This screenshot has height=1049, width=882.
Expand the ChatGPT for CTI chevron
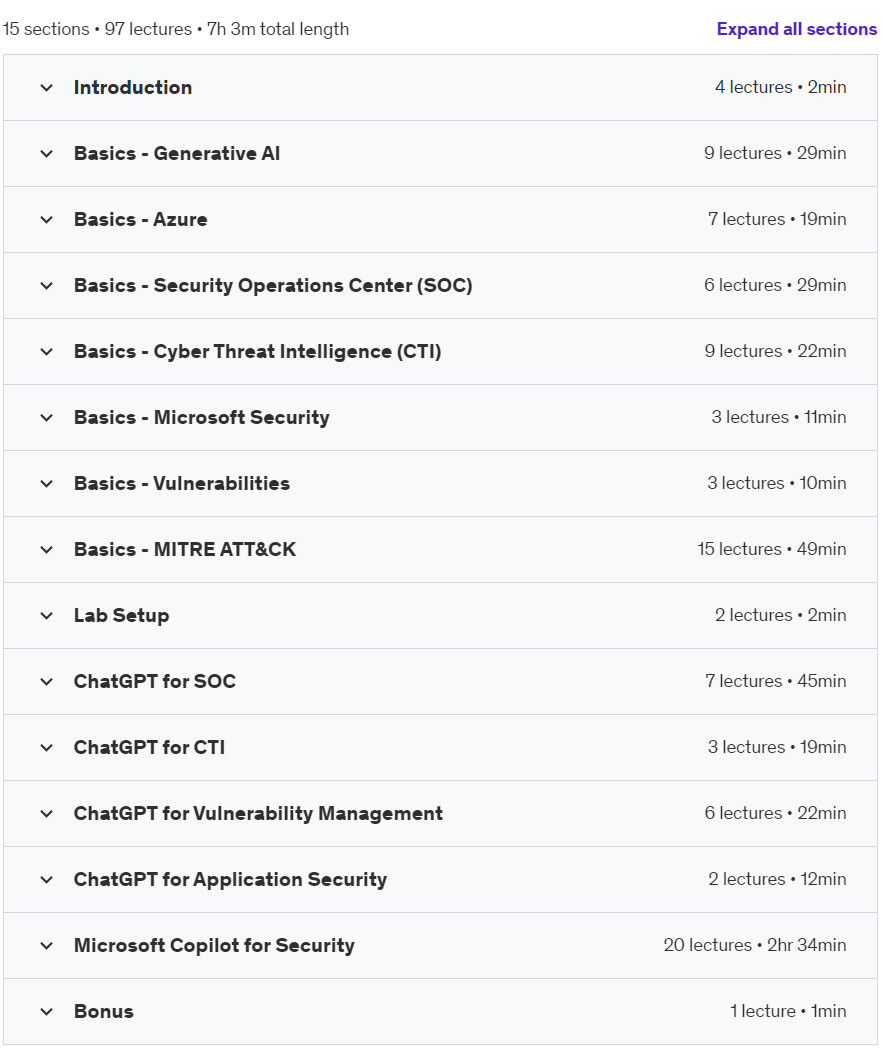tap(46, 747)
